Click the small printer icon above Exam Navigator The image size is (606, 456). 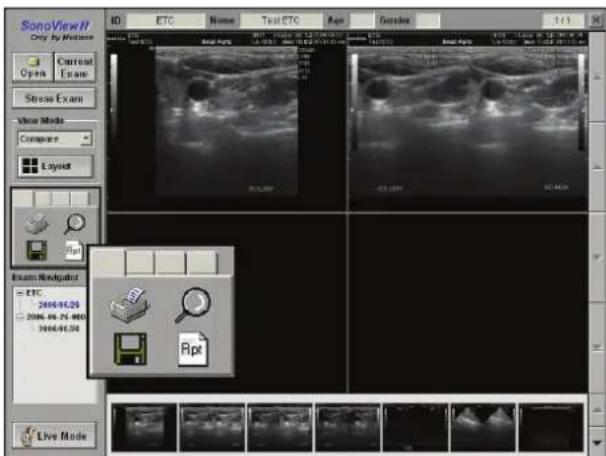(37, 223)
